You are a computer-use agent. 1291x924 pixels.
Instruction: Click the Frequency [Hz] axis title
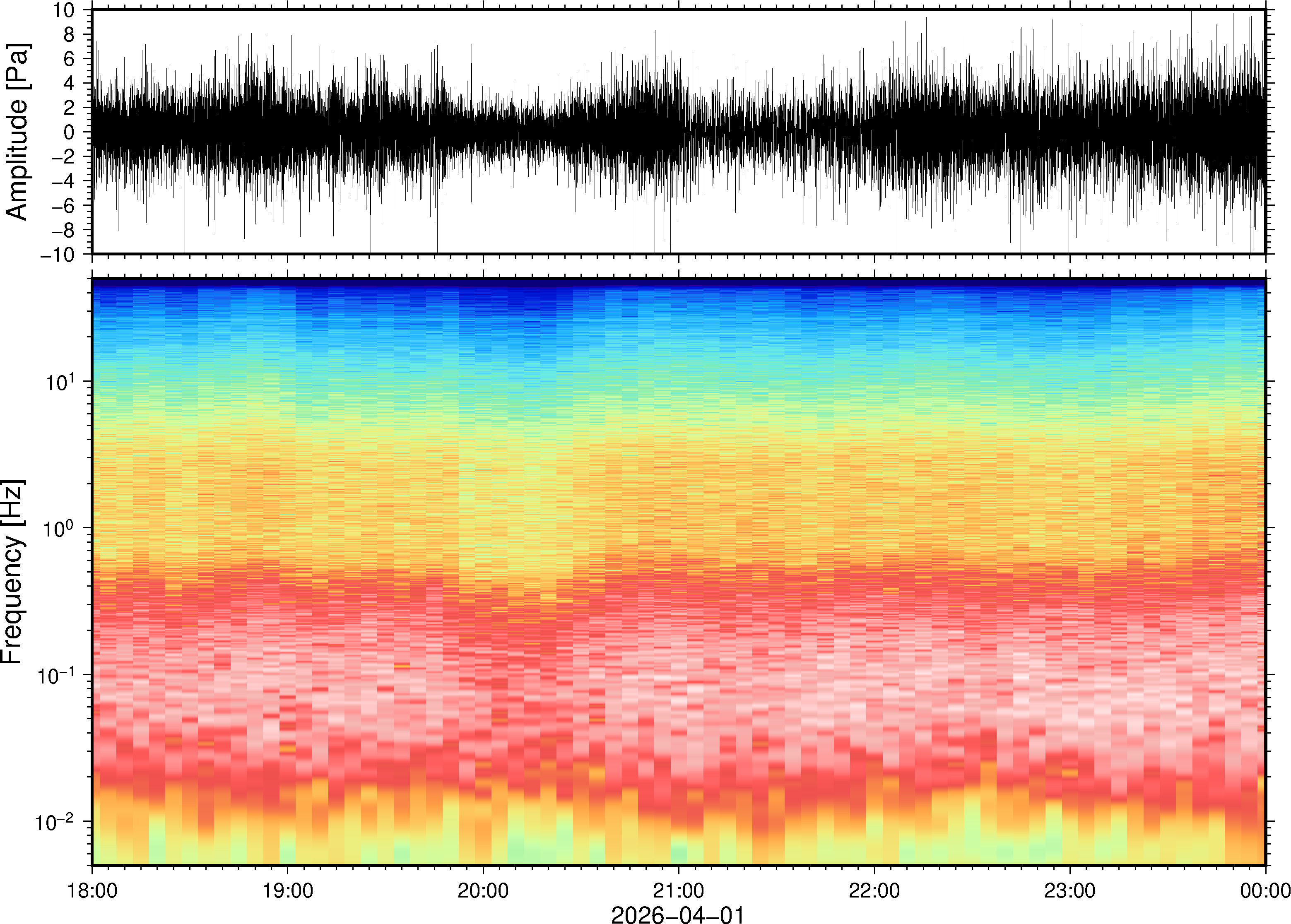[12, 572]
